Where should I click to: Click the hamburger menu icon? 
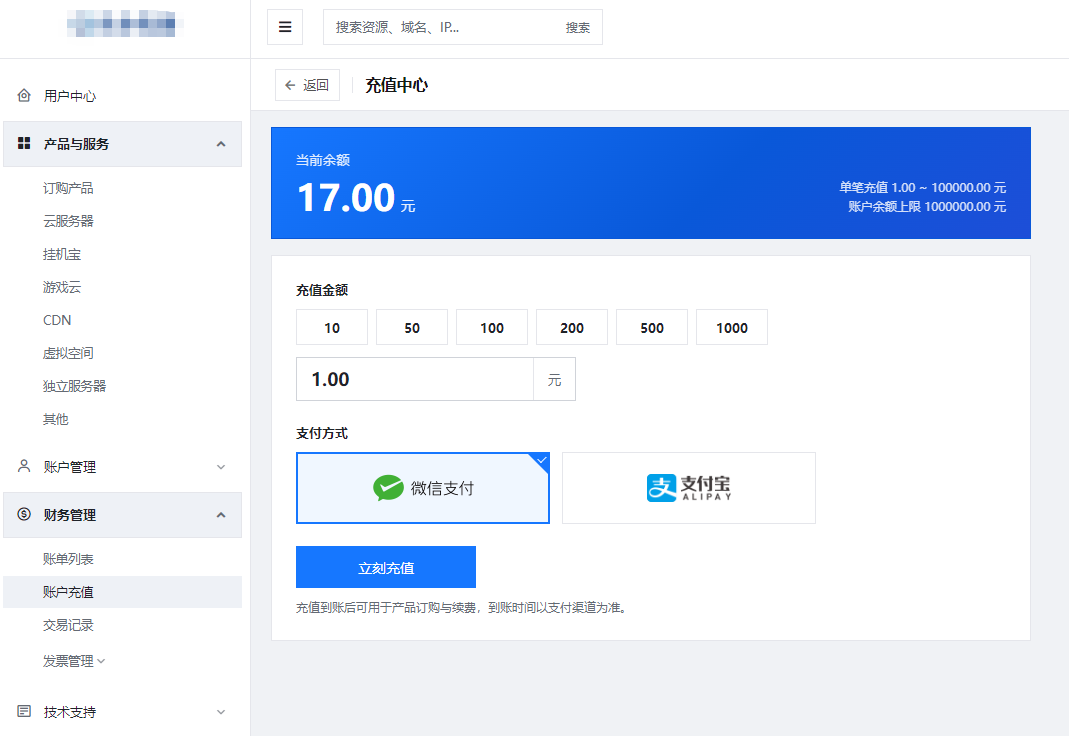pos(285,27)
